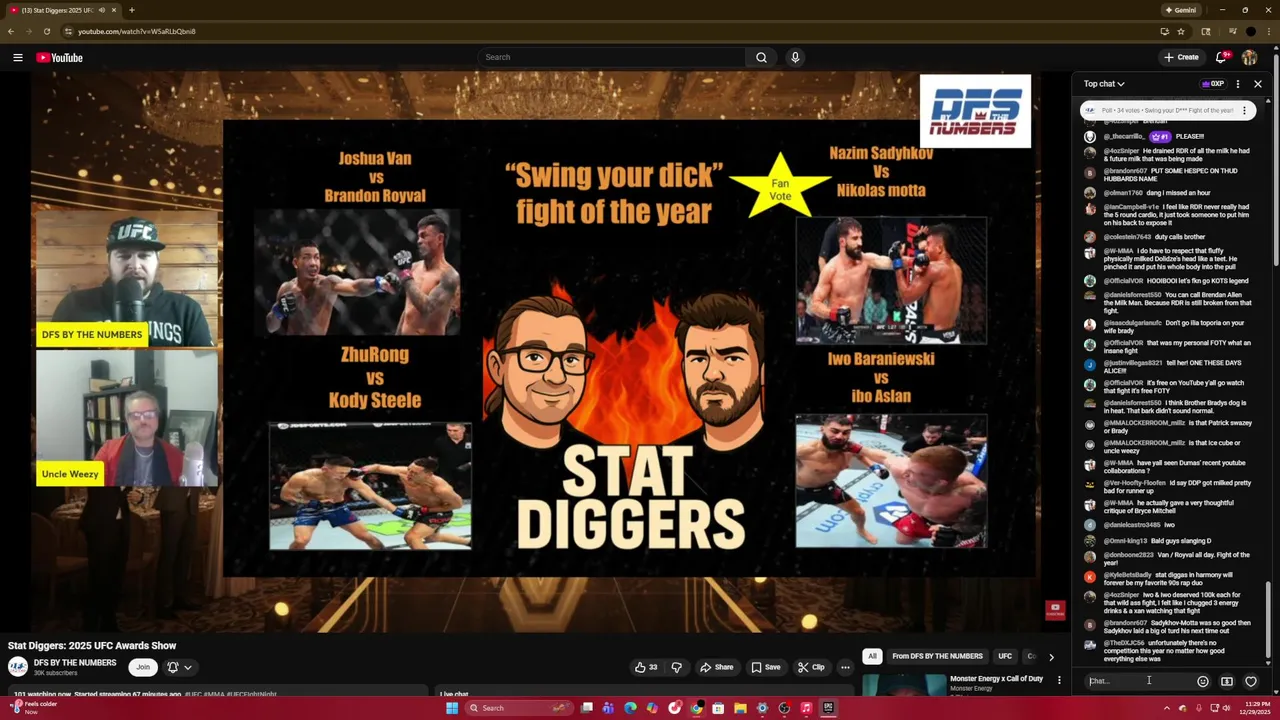Expand notification bell options dropdown
Screen dimensions: 1280x720
(187, 667)
